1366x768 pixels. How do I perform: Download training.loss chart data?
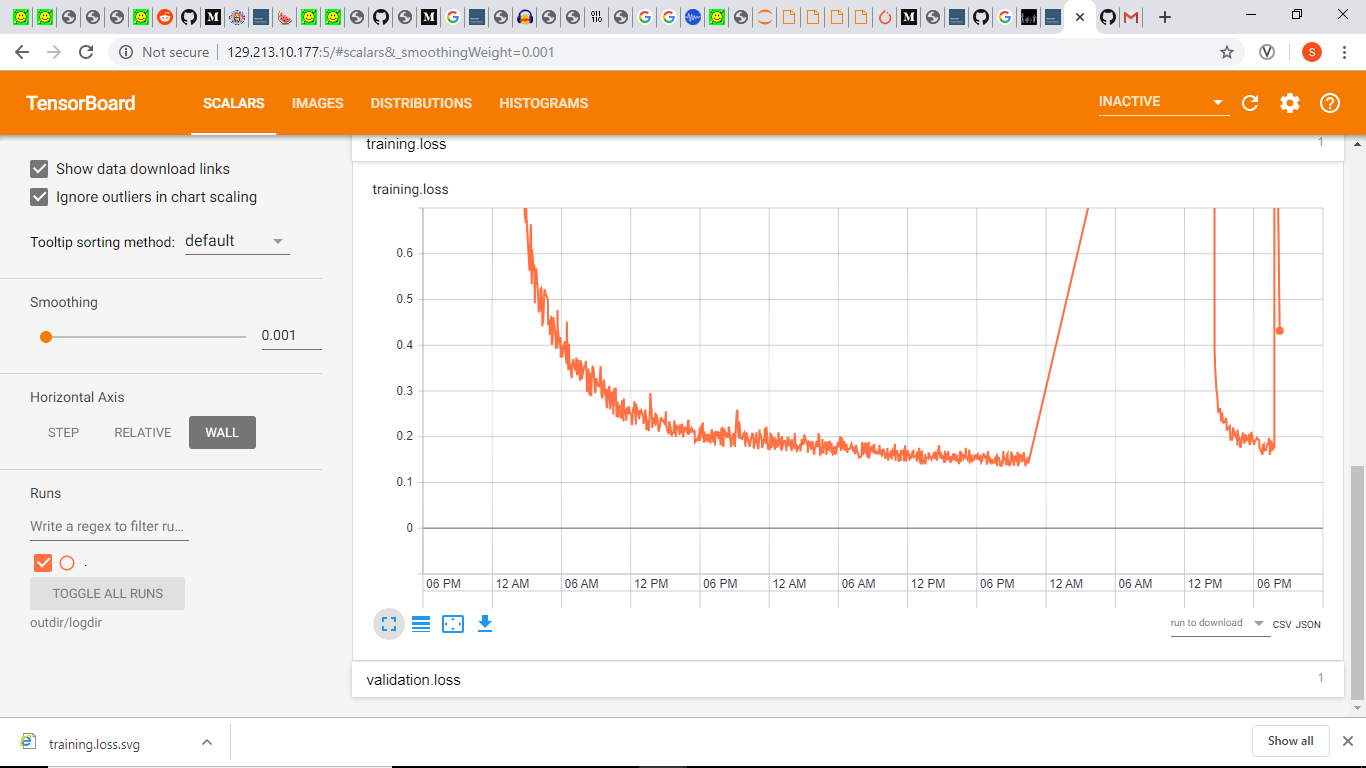[x=485, y=623]
